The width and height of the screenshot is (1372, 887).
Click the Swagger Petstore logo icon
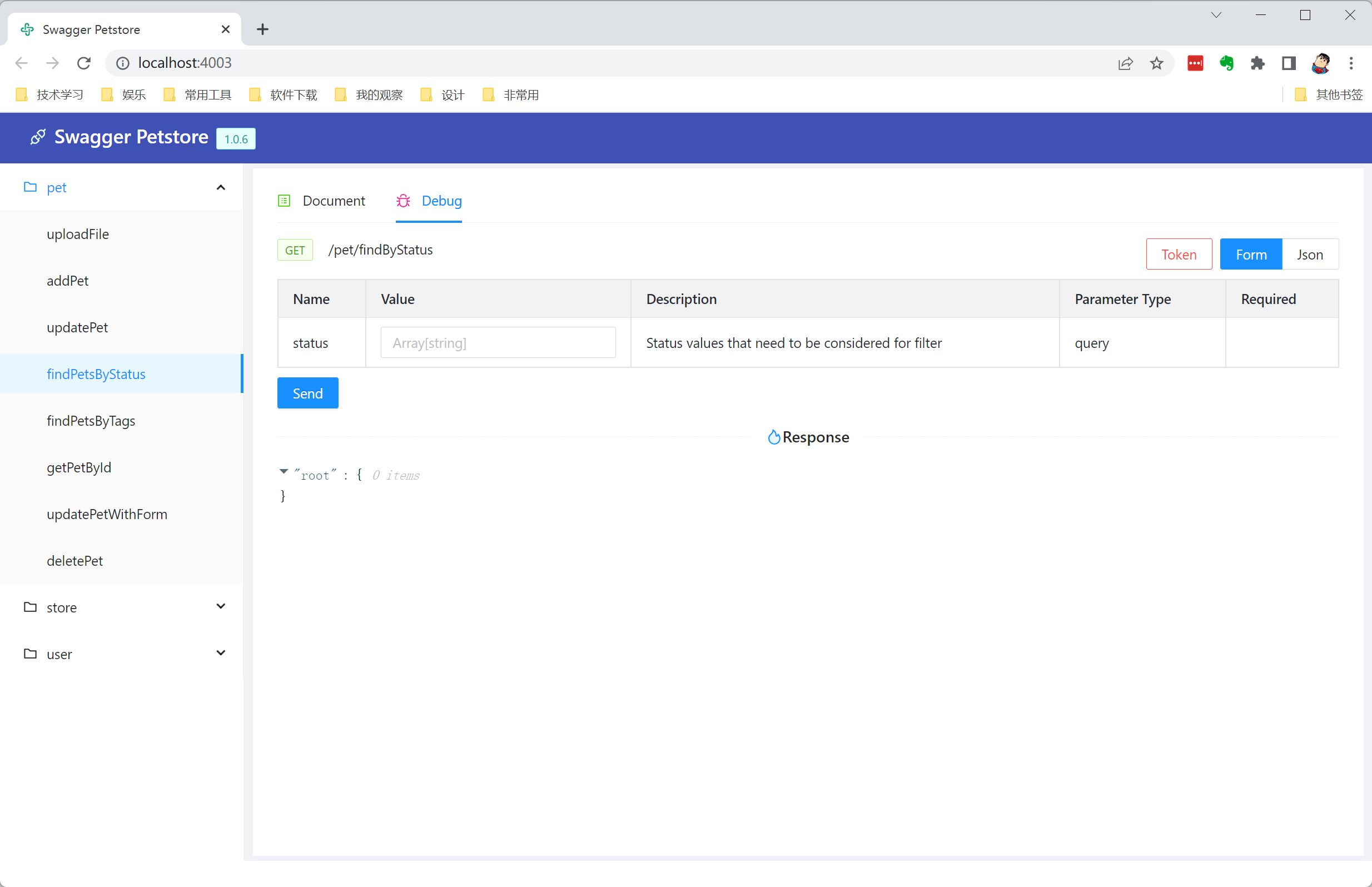pos(38,137)
